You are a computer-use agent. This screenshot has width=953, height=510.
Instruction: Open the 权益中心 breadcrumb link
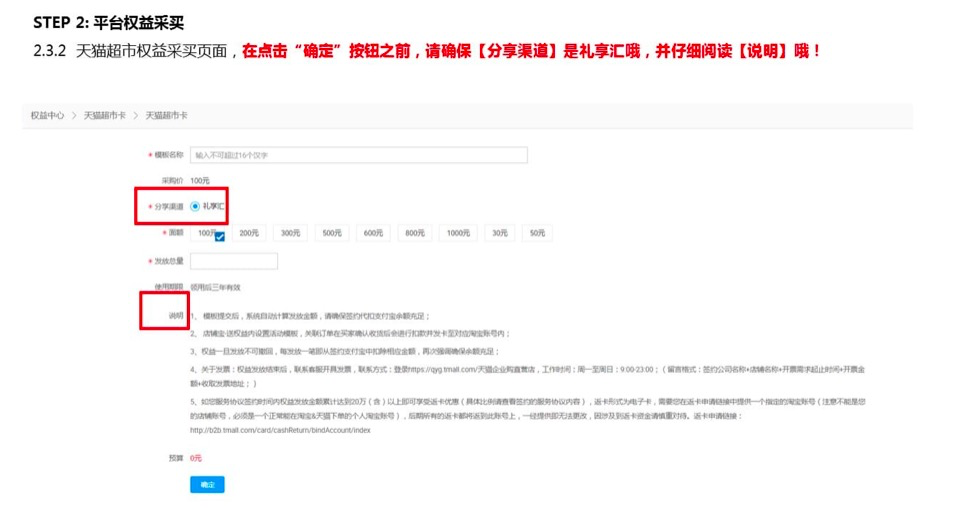(x=47, y=115)
